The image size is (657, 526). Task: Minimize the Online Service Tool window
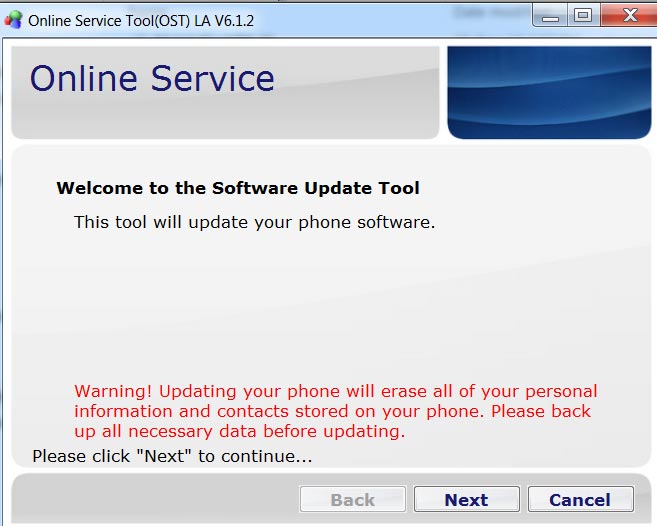pyautogui.click(x=550, y=16)
